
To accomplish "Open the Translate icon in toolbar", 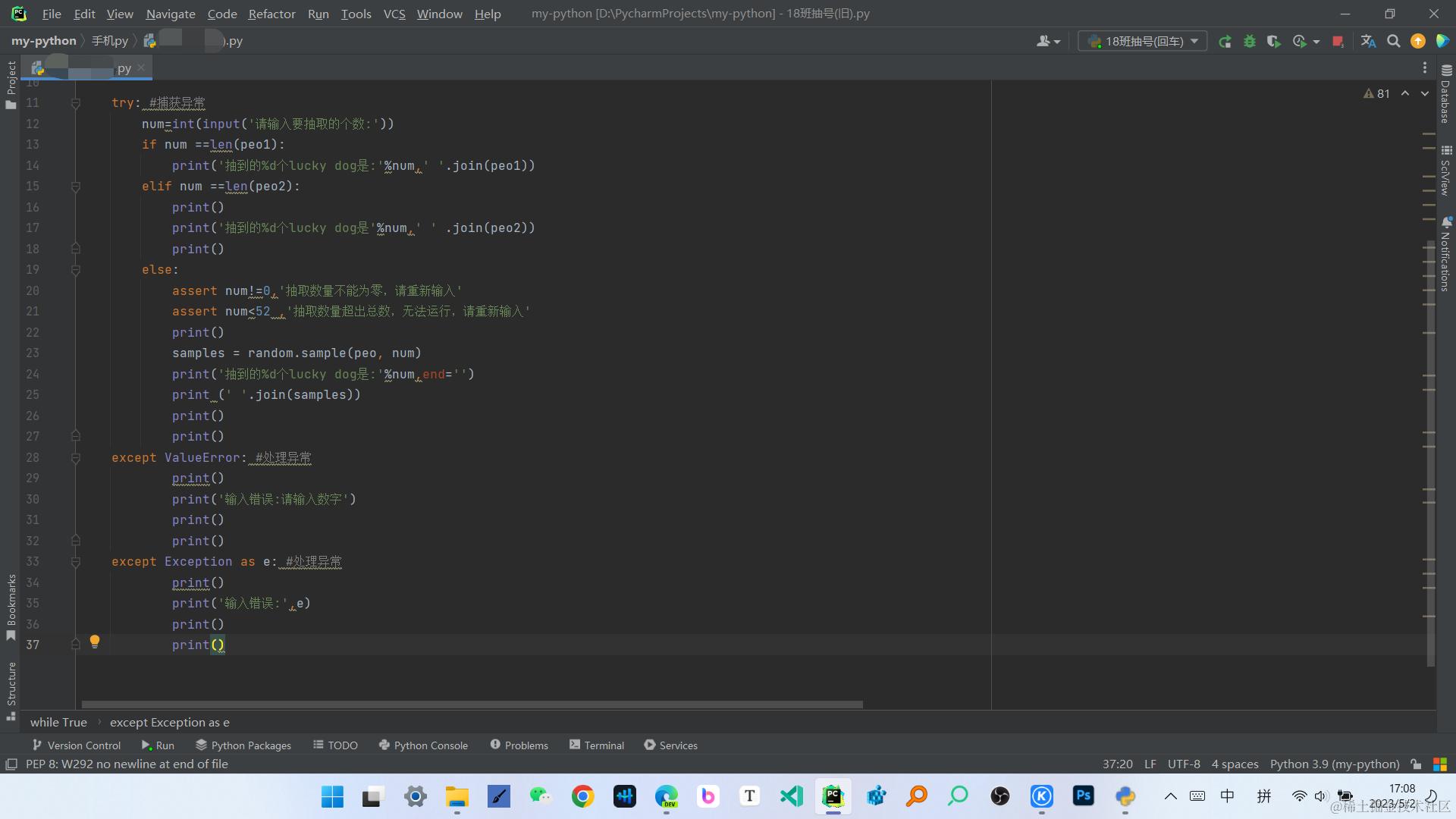I will pos(1368,42).
